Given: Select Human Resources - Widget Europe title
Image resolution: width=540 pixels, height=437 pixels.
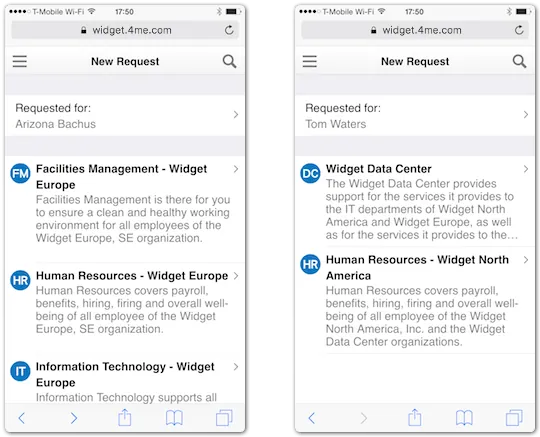Looking at the screenshot, I should tap(132, 276).
